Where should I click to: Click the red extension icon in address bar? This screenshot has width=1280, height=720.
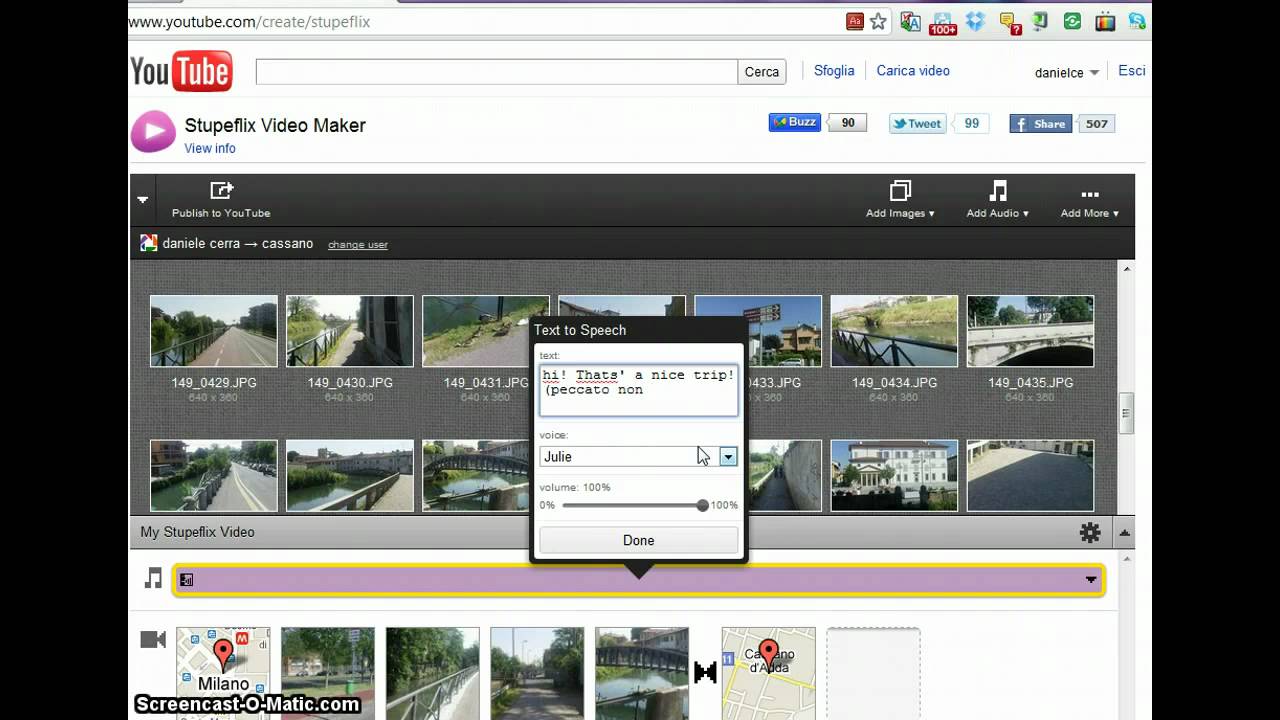pos(855,21)
